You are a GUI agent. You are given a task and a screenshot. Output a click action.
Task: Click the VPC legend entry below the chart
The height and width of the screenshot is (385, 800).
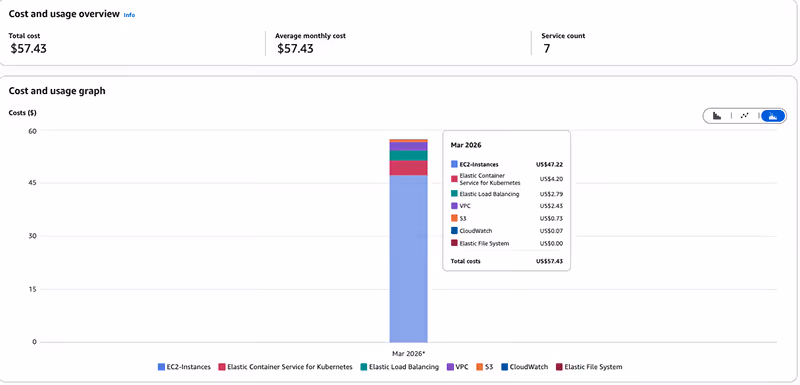click(x=458, y=367)
